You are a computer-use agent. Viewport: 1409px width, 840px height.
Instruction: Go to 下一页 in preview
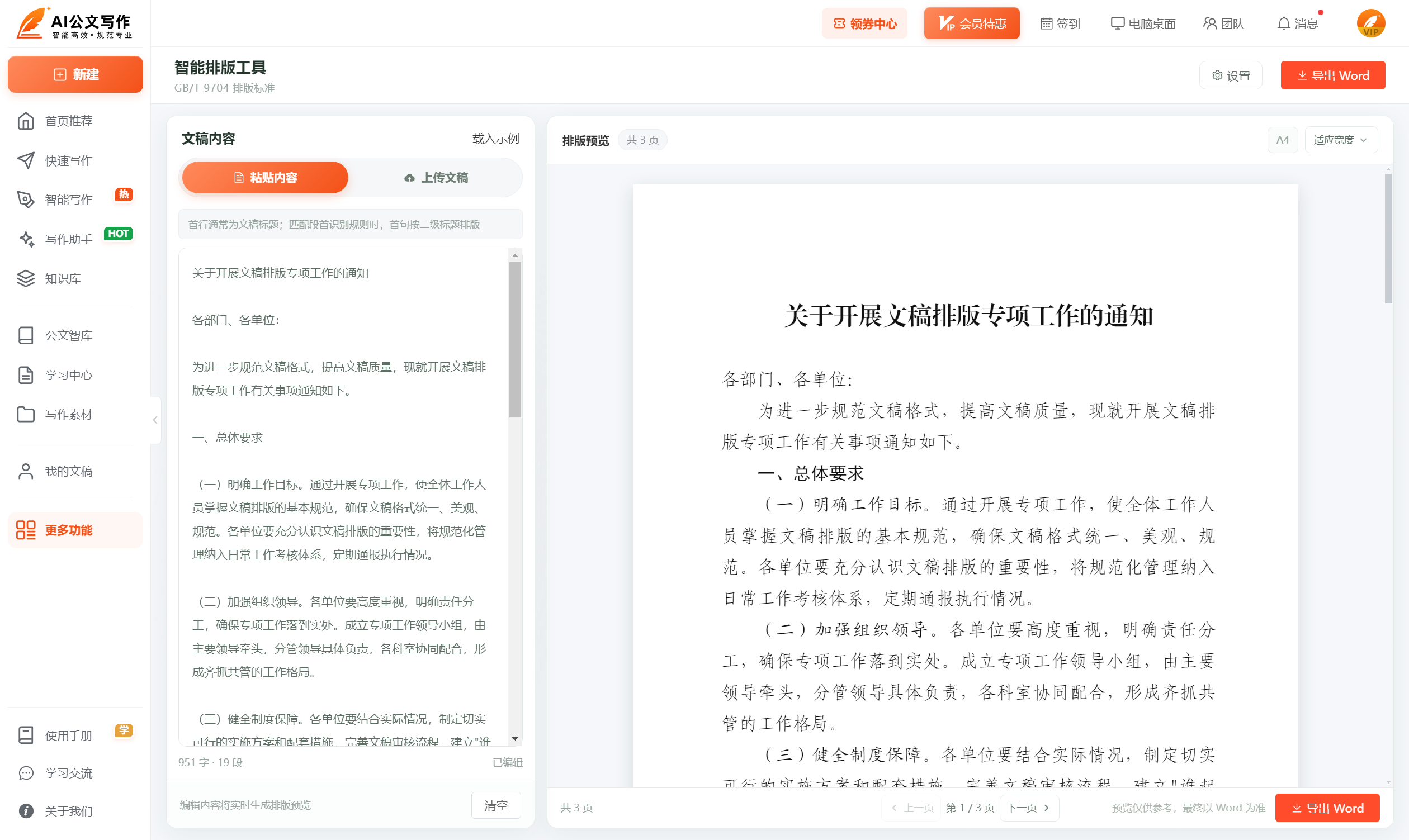(1028, 808)
